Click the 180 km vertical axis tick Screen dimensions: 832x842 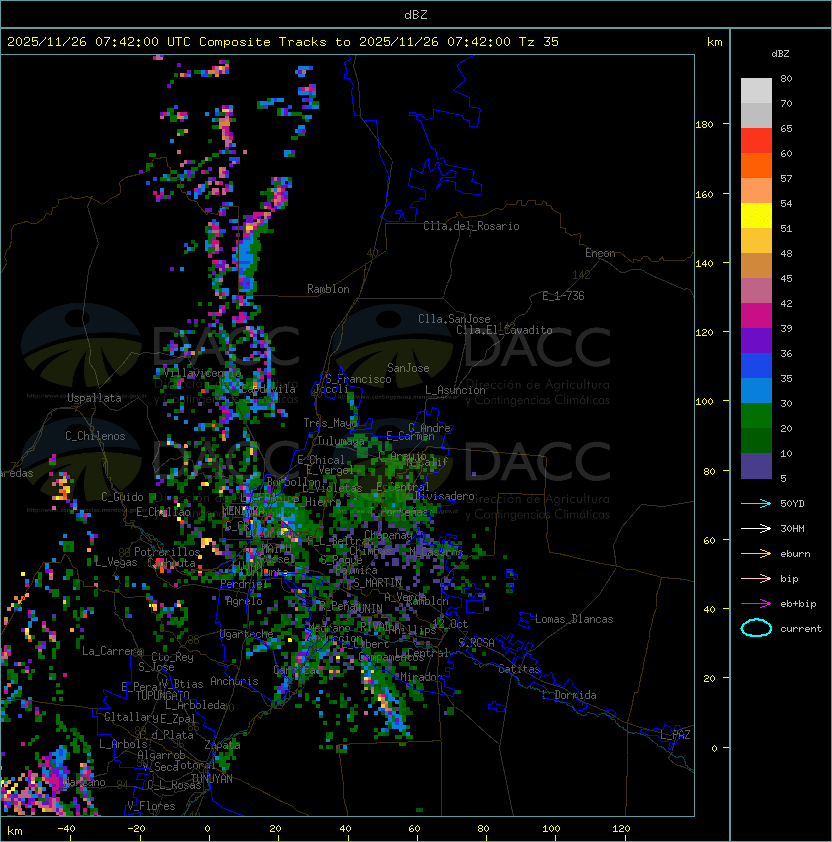coord(704,125)
